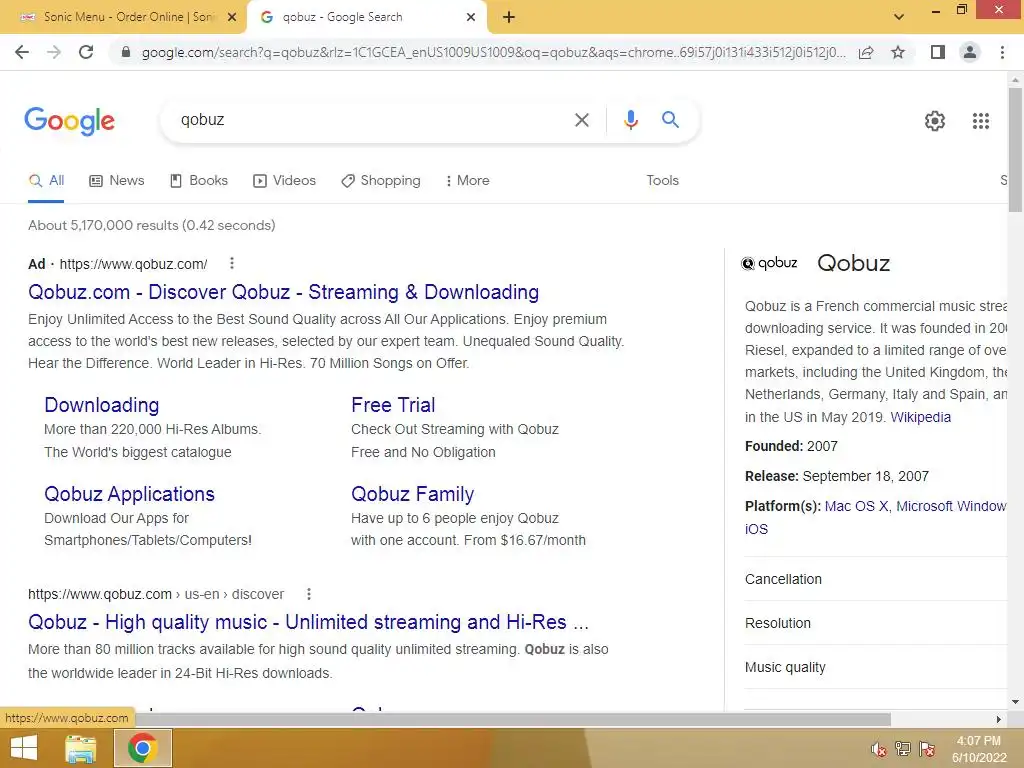Open Google settings gear

935,121
